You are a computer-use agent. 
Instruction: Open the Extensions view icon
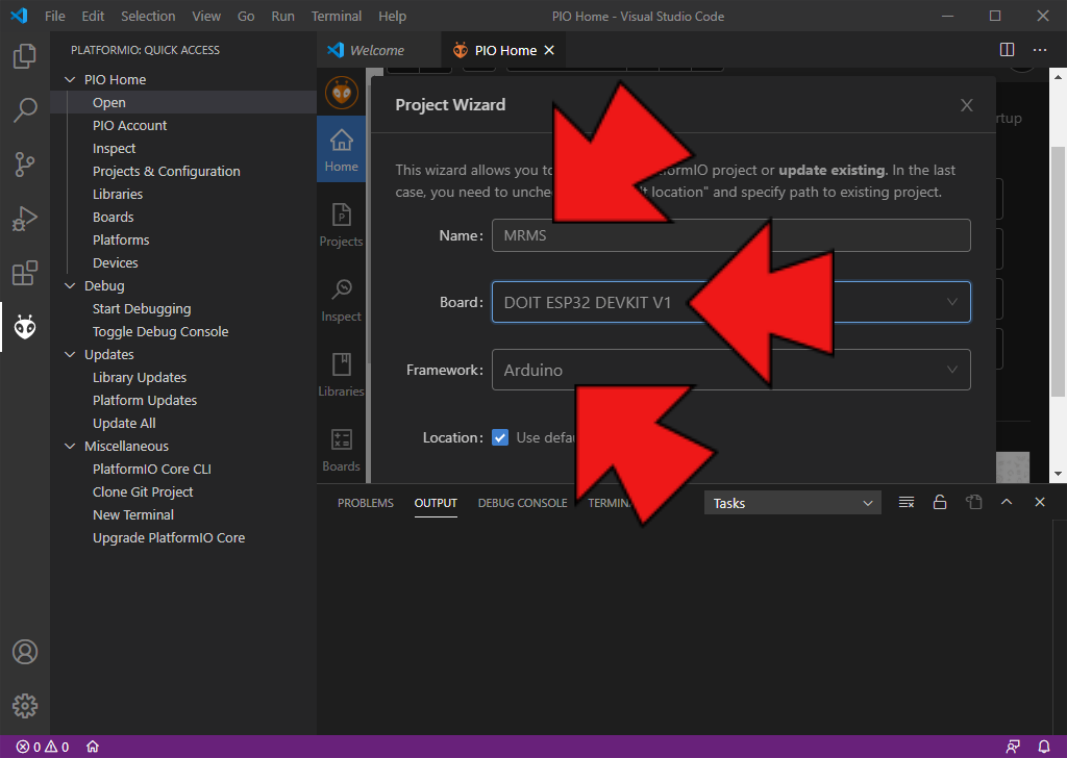click(25, 272)
